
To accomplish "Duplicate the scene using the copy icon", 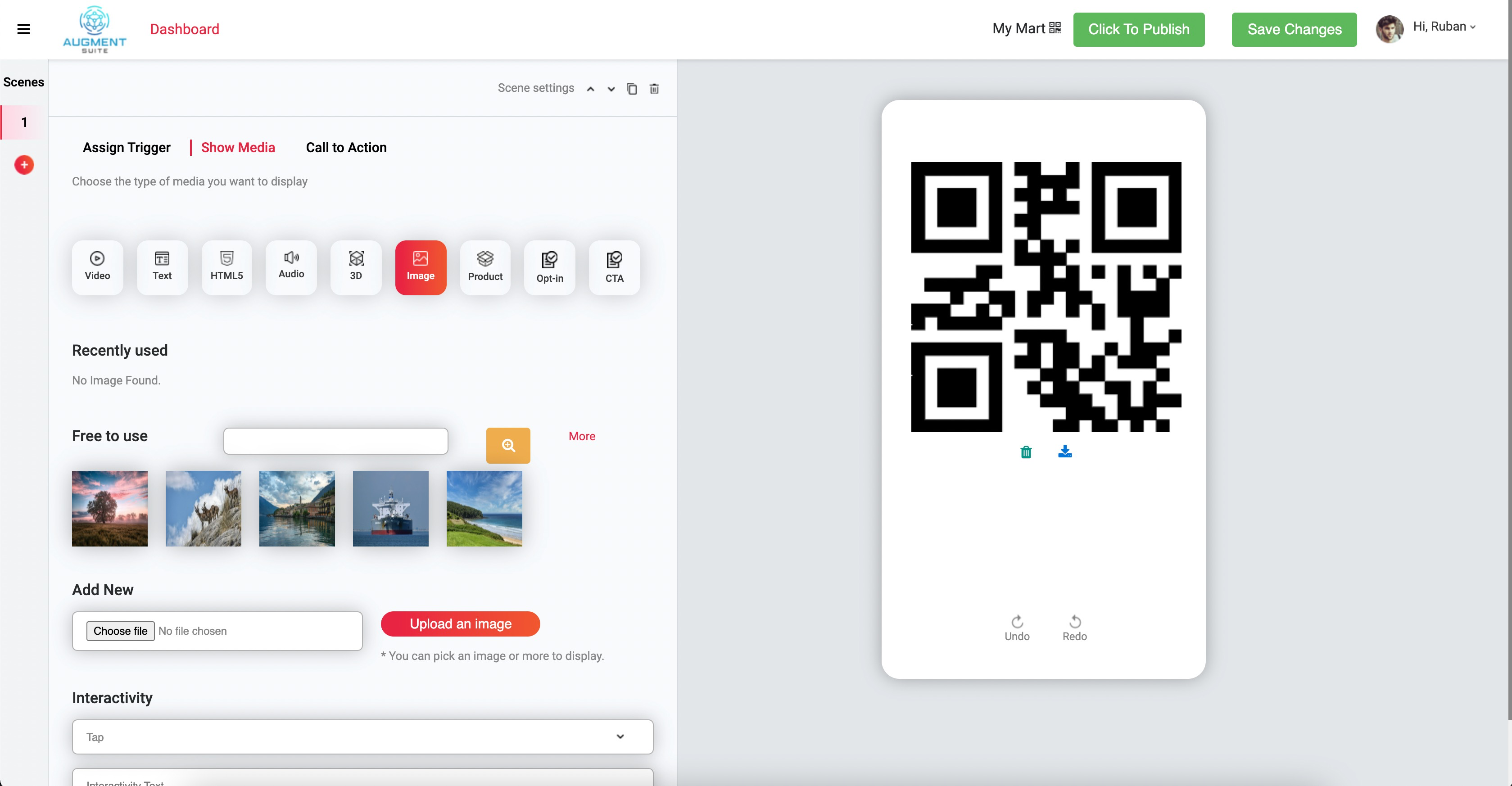I will (632, 89).
